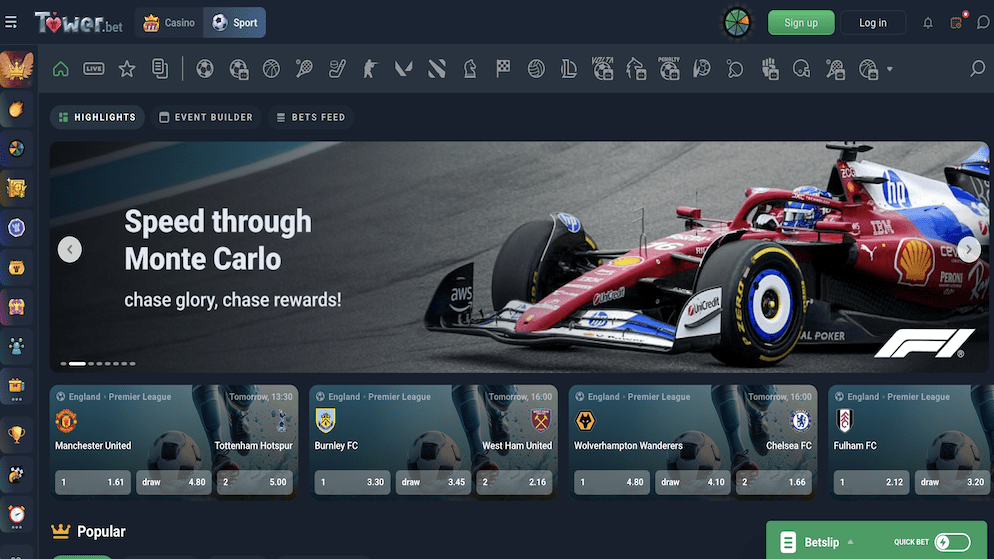Go to sportsbook home icon
Image resolution: width=994 pixels, height=559 pixels.
pyautogui.click(x=61, y=68)
